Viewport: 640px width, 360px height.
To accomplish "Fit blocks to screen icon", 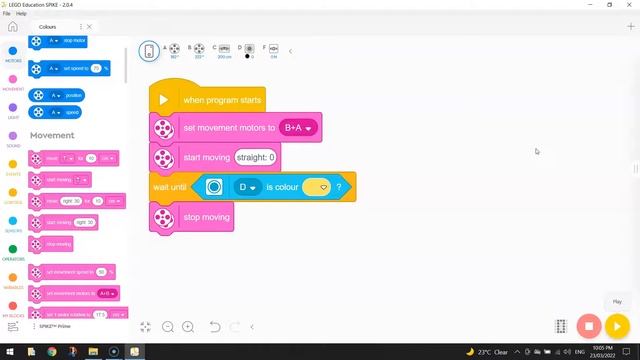I will pyautogui.click(x=145, y=327).
